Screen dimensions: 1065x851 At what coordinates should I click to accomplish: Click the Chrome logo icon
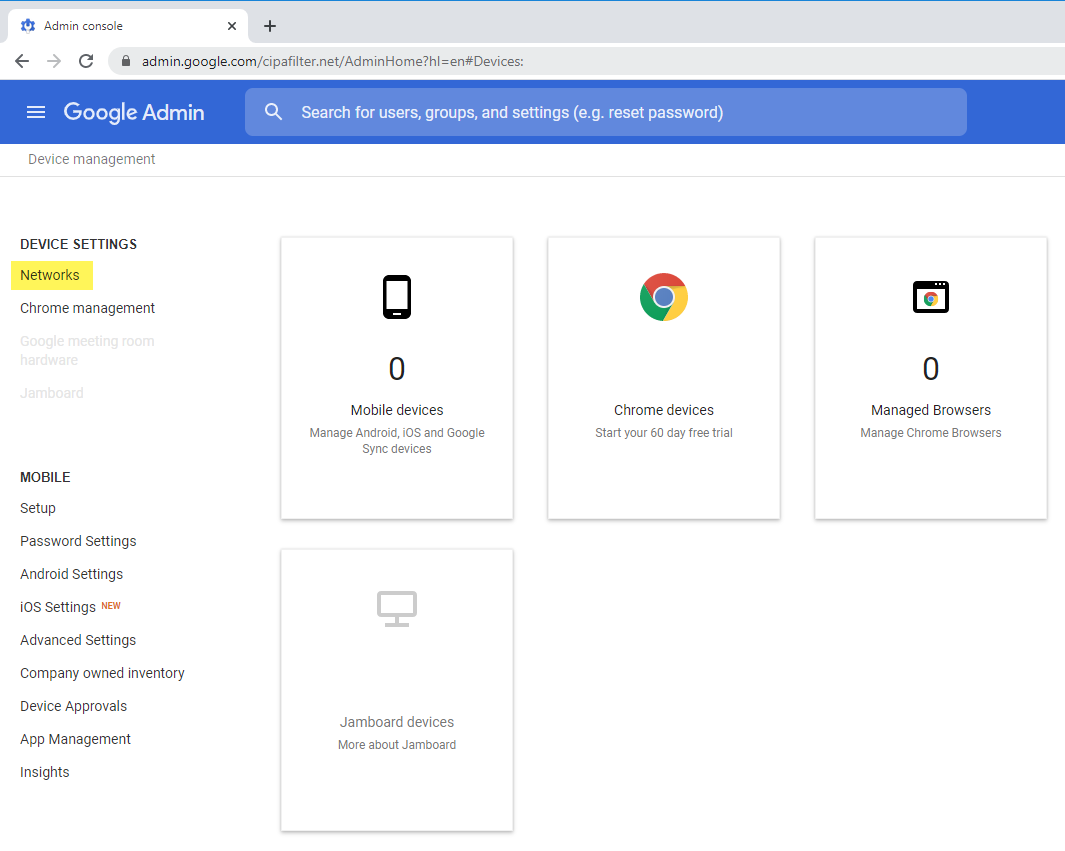click(x=664, y=297)
